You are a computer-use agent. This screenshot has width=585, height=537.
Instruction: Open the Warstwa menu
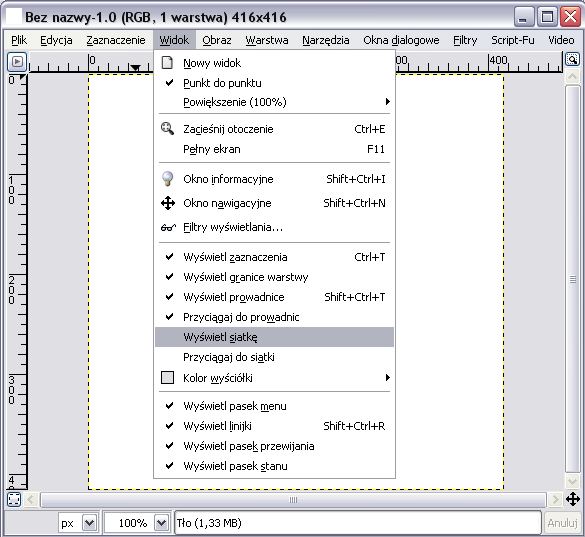[x=267, y=40]
